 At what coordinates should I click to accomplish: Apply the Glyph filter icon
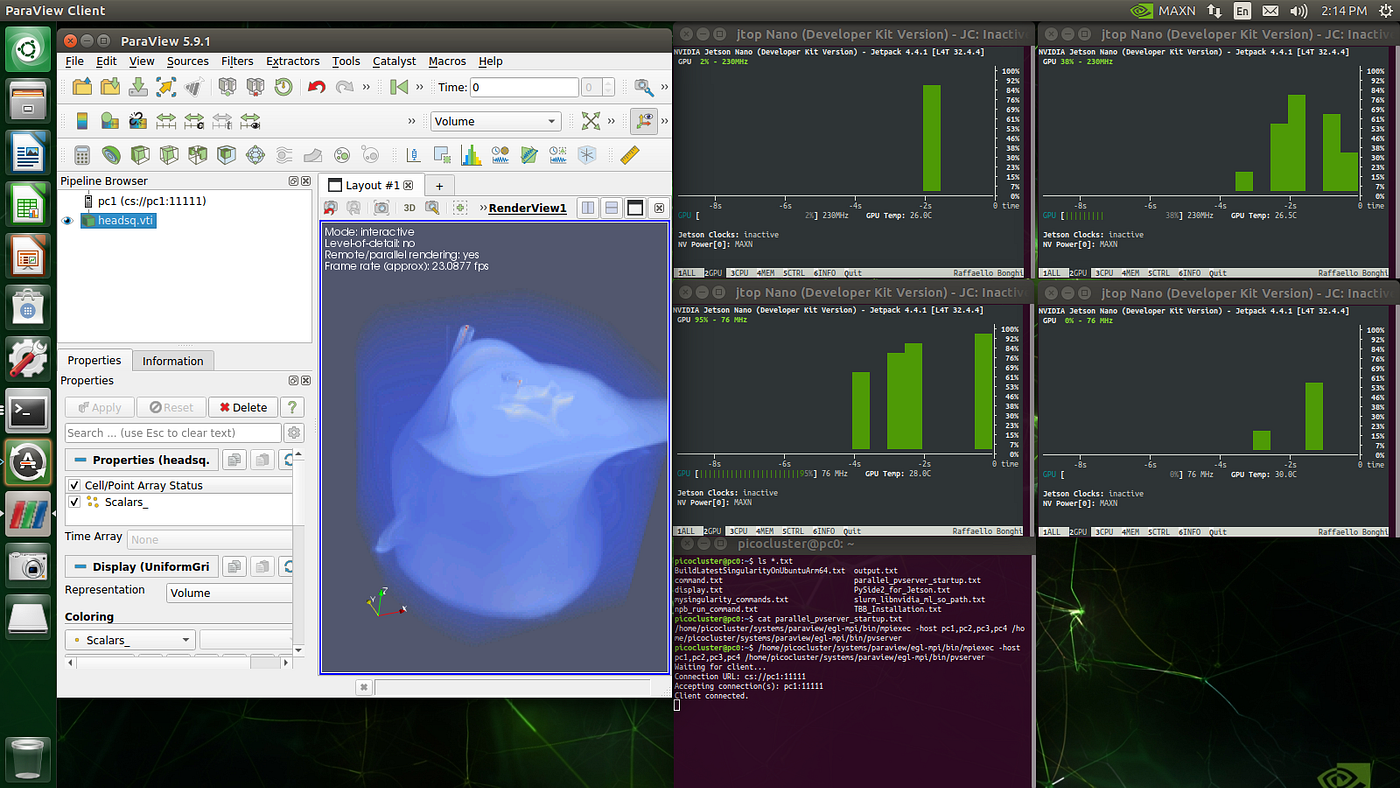256,155
